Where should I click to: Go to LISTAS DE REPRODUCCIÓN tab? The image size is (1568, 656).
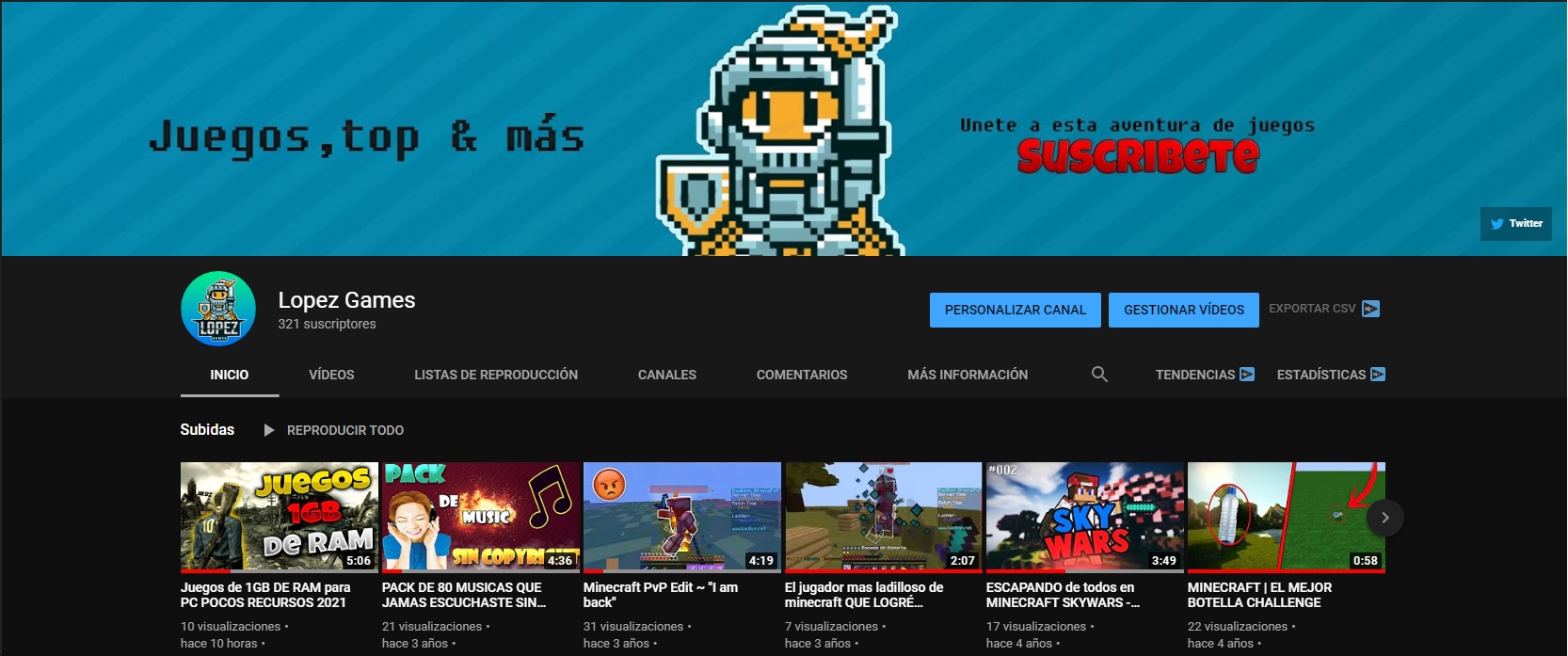496,375
